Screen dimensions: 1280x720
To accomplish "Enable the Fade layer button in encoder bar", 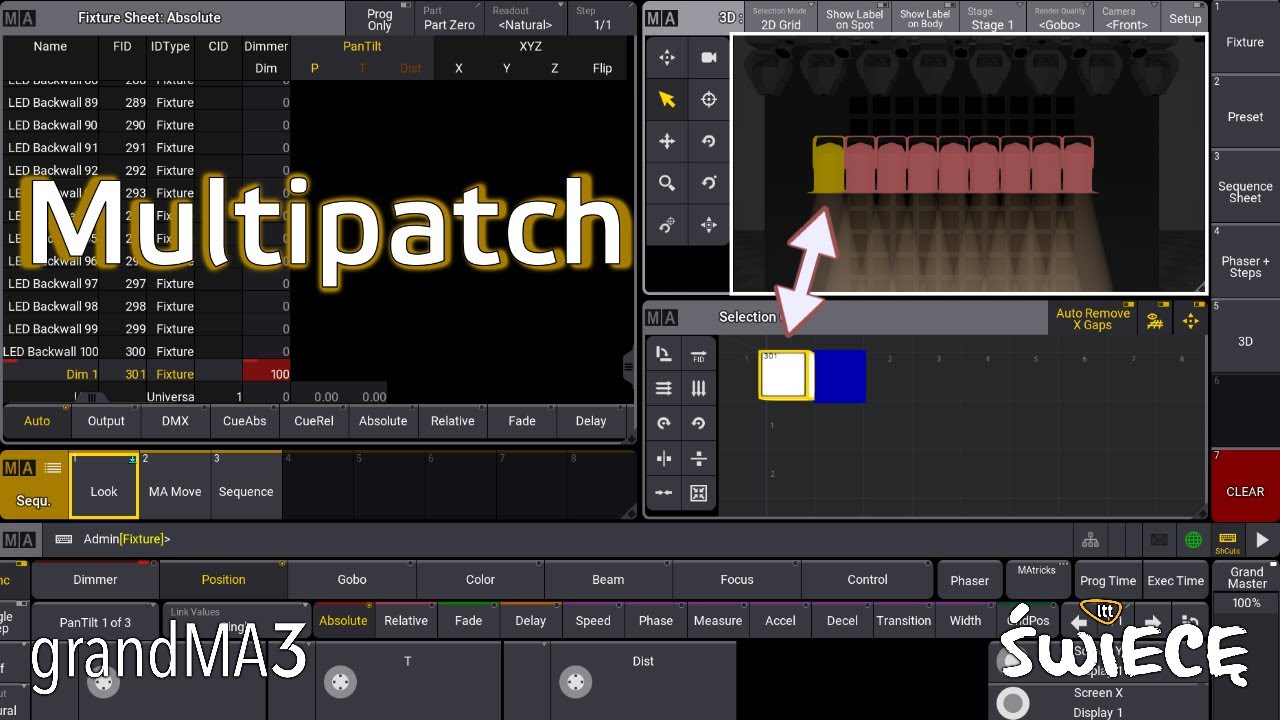I will pyautogui.click(x=468, y=620).
